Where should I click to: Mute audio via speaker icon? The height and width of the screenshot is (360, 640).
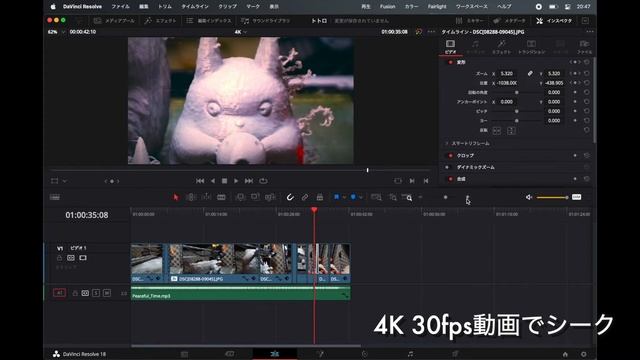[529, 197]
